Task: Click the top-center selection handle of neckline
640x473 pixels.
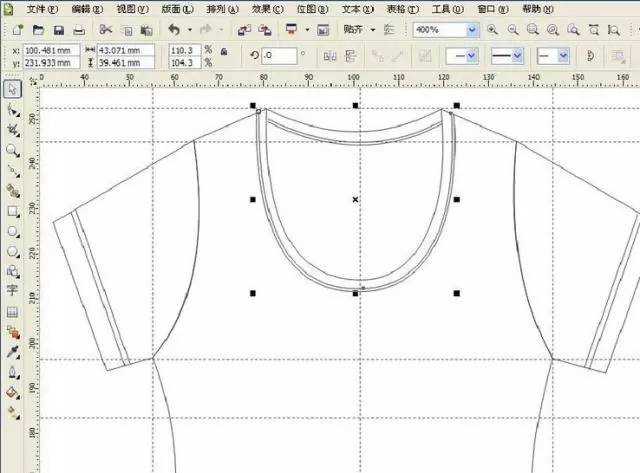Action: pos(355,105)
